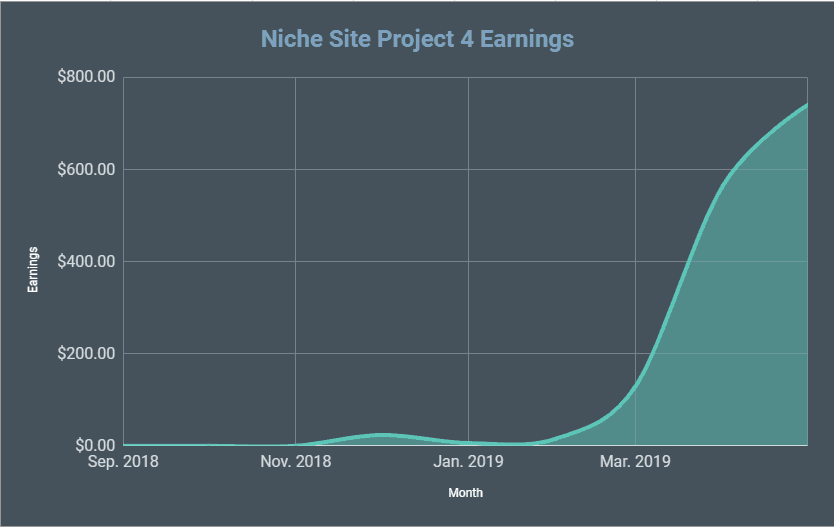
Task: Click the $0.00 y-axis label
Action: [95, 445]
